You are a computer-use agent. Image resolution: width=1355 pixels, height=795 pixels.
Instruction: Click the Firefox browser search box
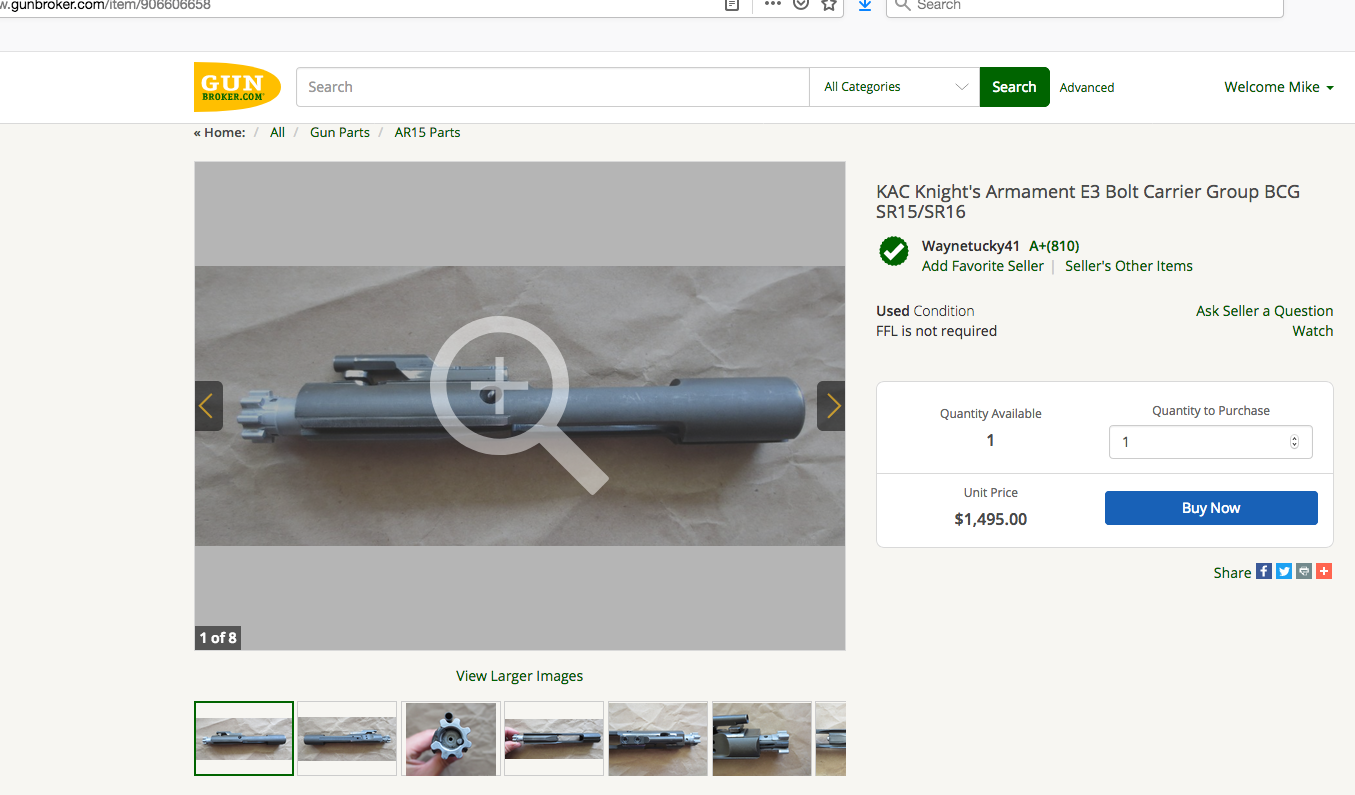(1084, 6)
